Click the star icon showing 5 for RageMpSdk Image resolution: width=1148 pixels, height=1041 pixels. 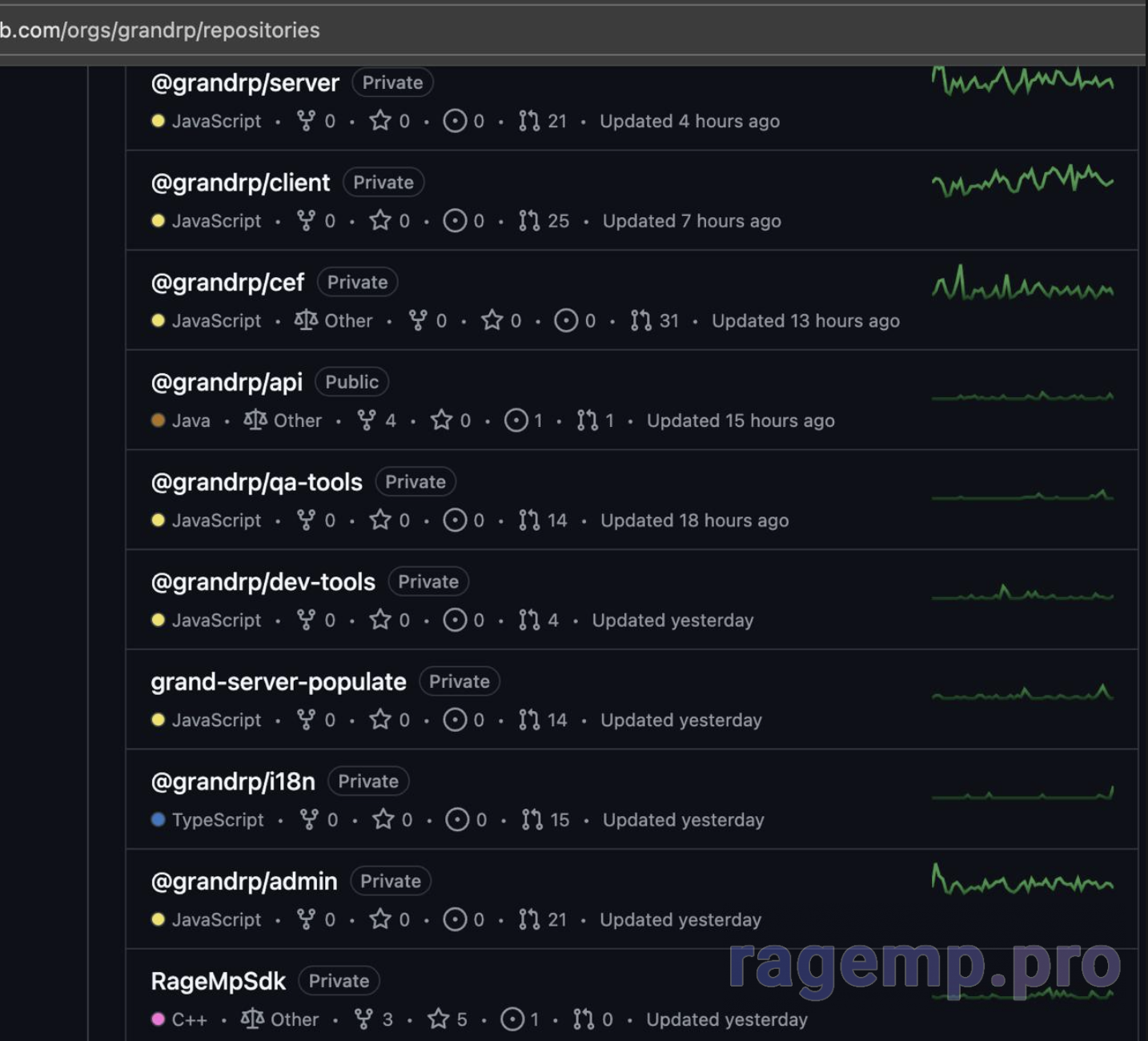pos(439,1019)
